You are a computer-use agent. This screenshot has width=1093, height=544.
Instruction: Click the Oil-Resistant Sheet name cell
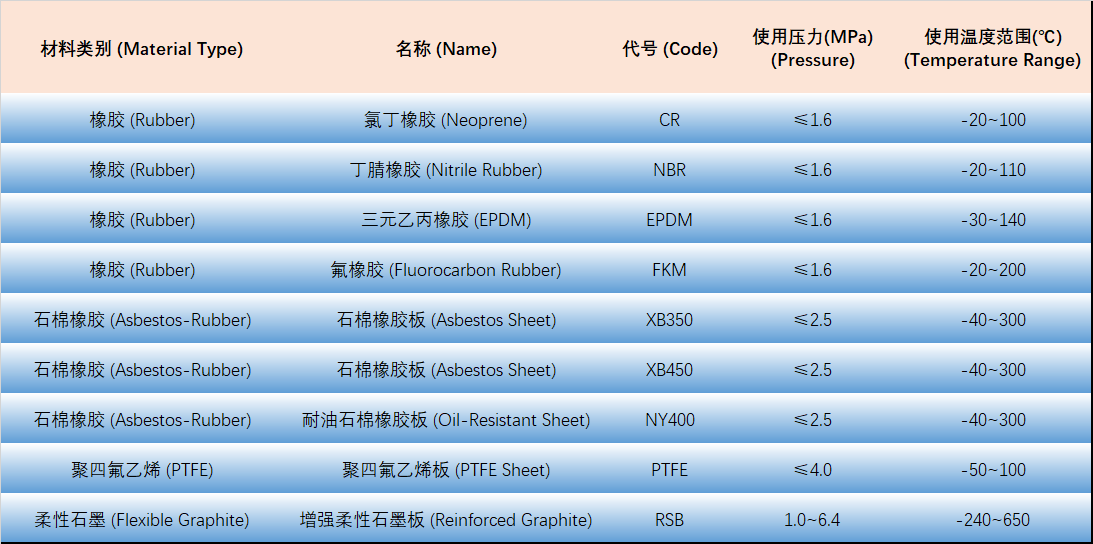(x=446, y=420)
